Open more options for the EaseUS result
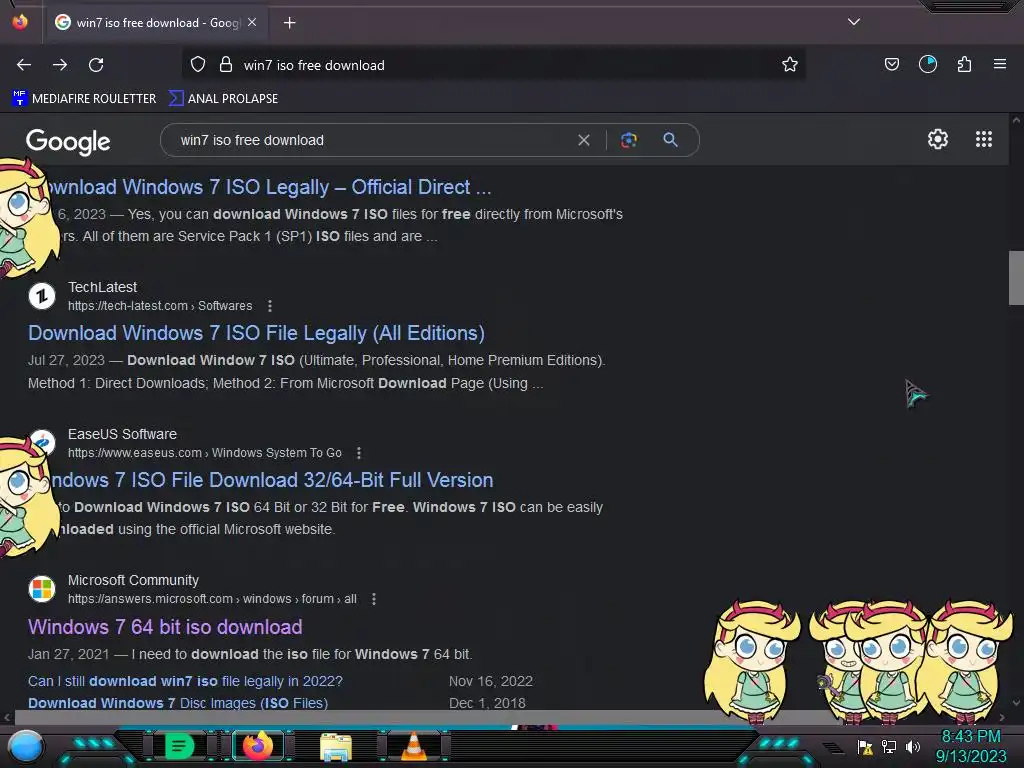This screenshot has width=1024, height=768. (359, 453)
